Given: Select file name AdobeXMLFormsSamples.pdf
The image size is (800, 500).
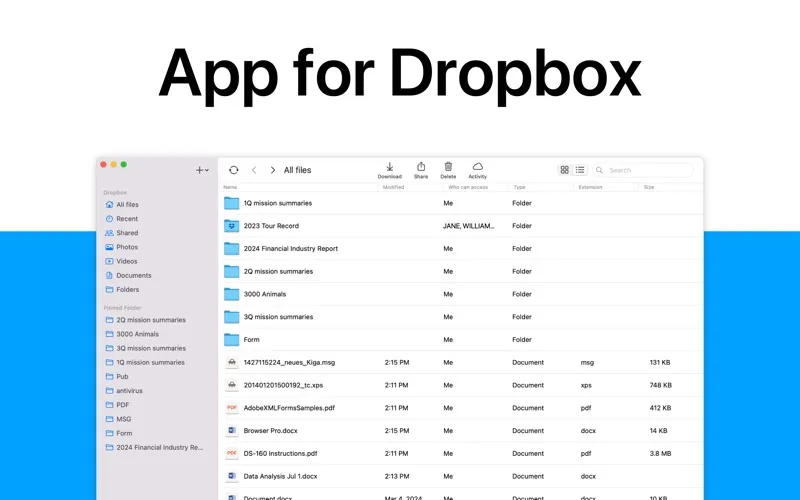Looking at the screenshot, I should pos(289,408).
